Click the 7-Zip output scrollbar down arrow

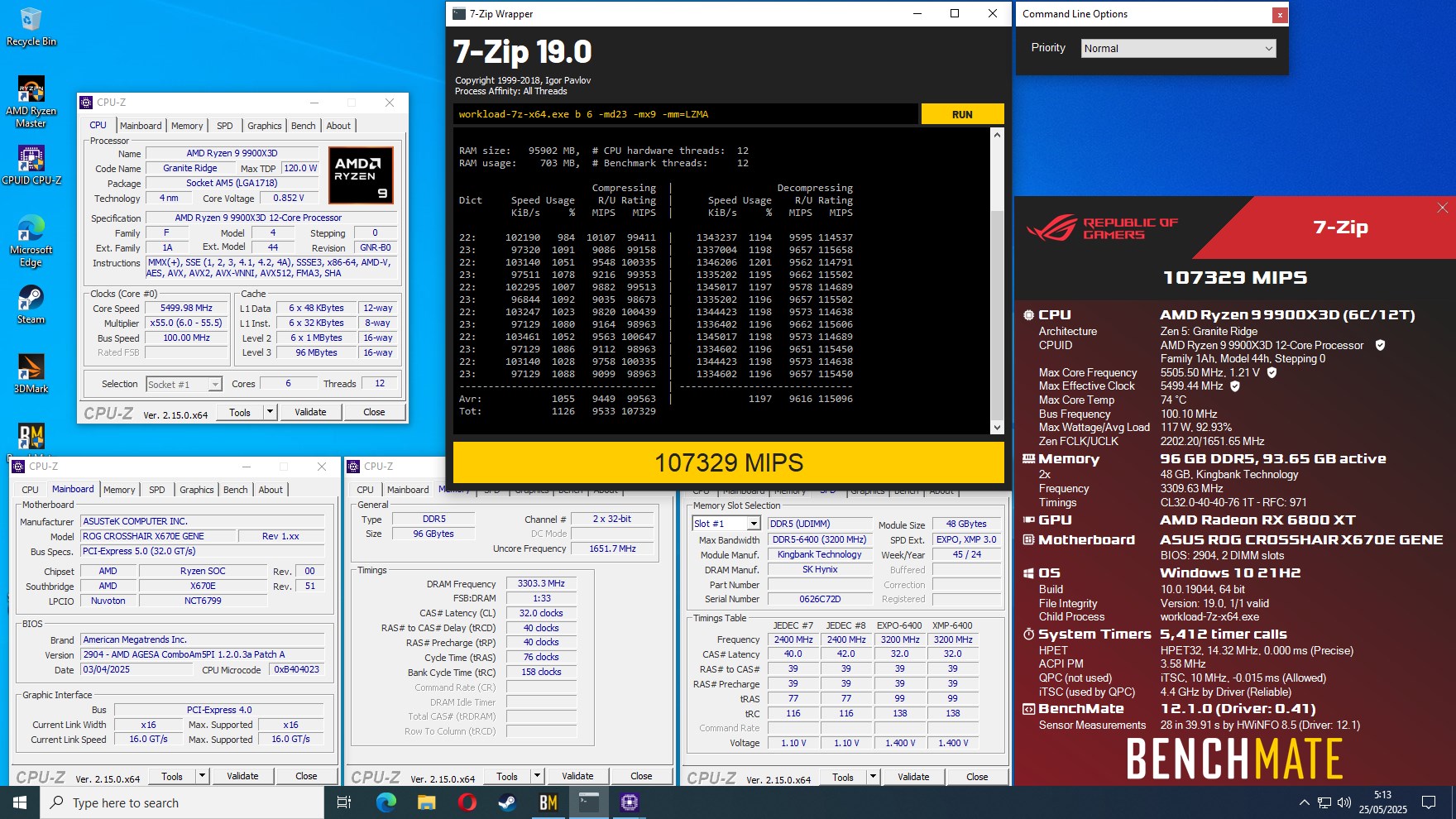997,427
